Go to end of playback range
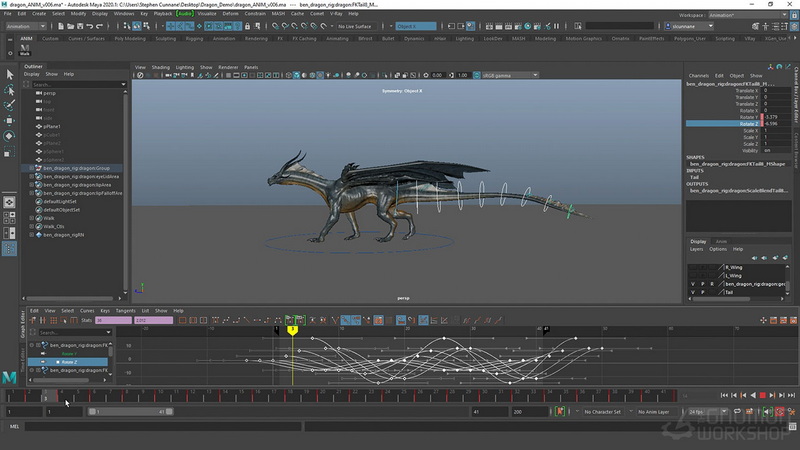This screenshot has height=450, width=800. point(791,395)
